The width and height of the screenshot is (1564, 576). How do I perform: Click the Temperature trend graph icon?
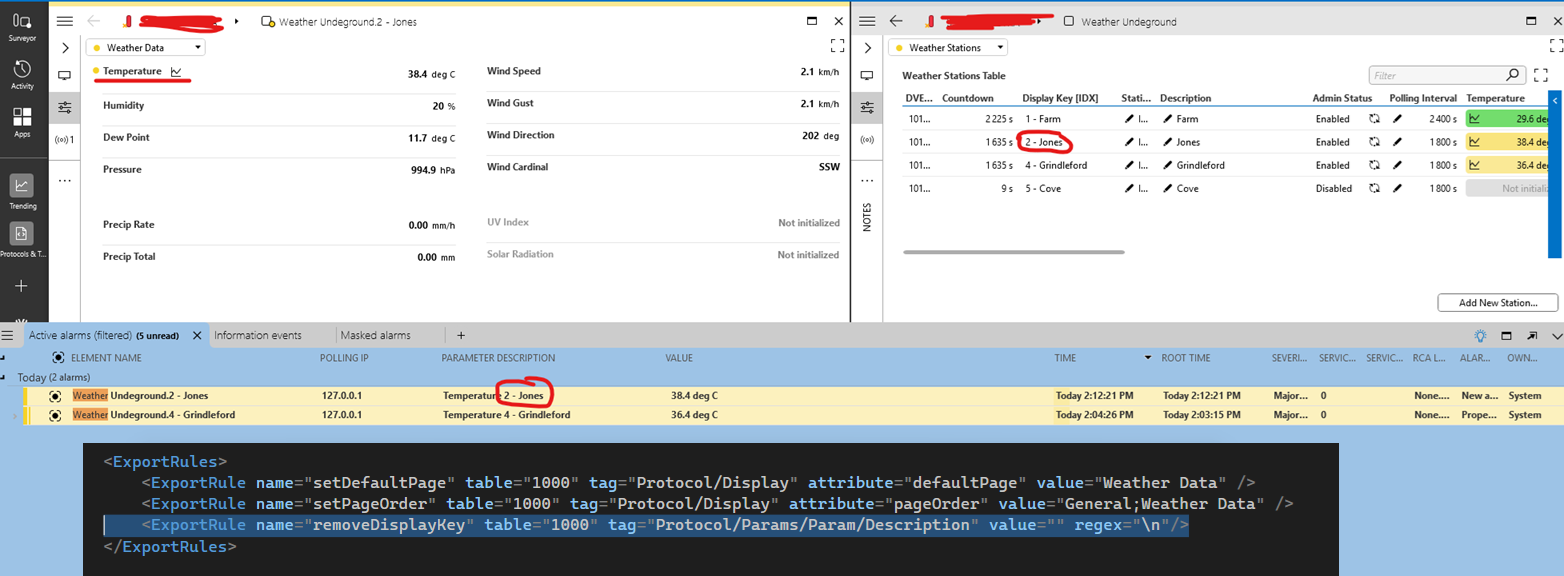[x=176, y=72]
